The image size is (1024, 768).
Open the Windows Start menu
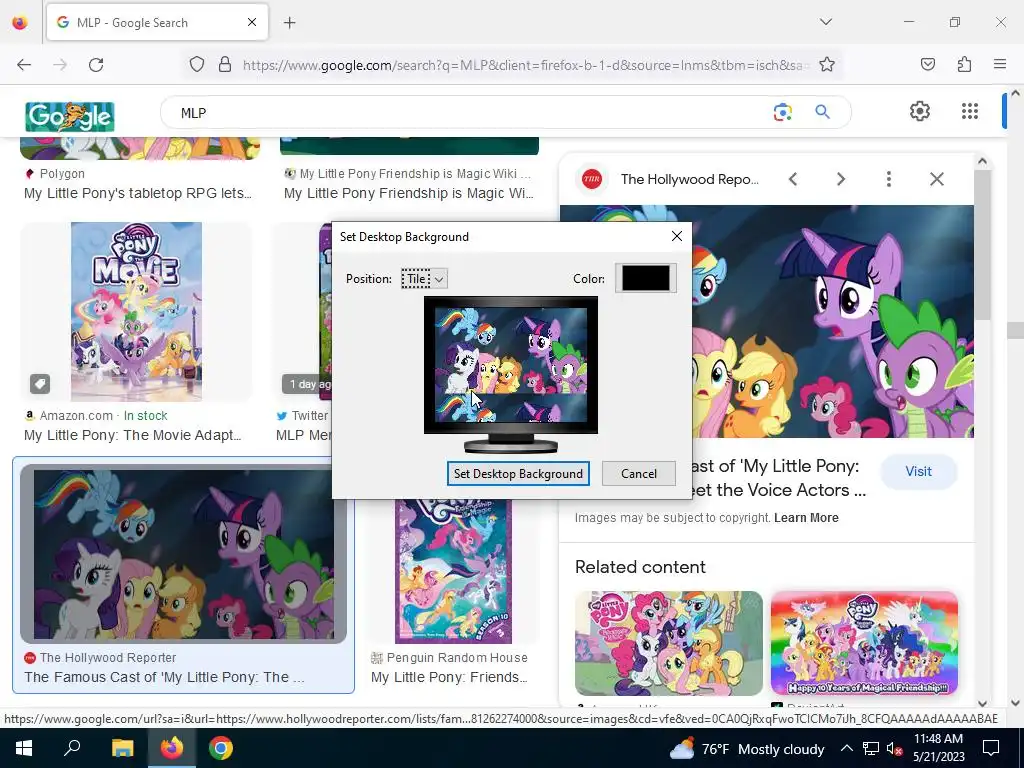coord(24,748)
